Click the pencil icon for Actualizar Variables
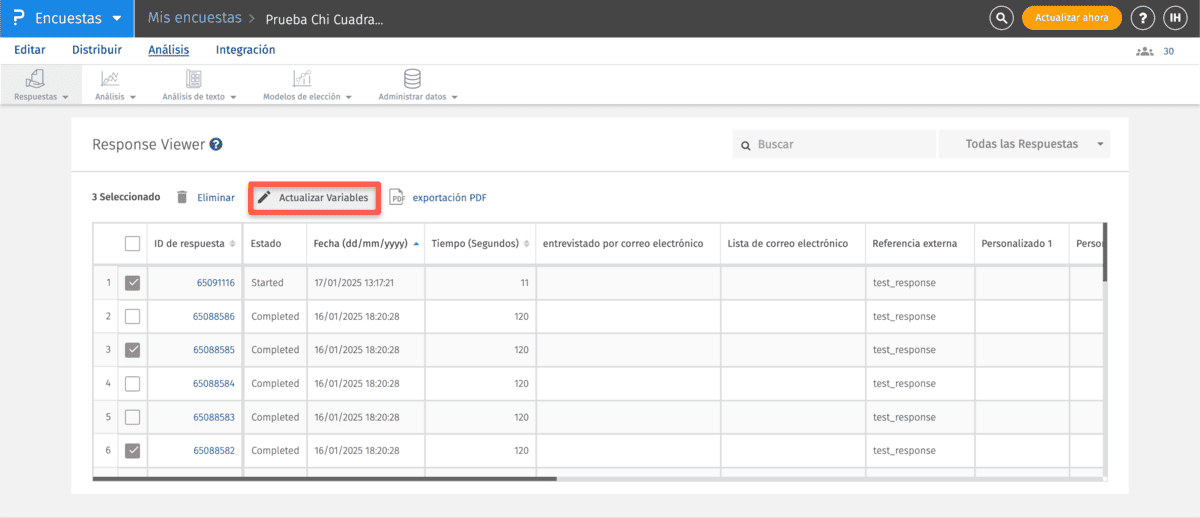Screen dimensions: 1200x518 click(x=264, y=197)
